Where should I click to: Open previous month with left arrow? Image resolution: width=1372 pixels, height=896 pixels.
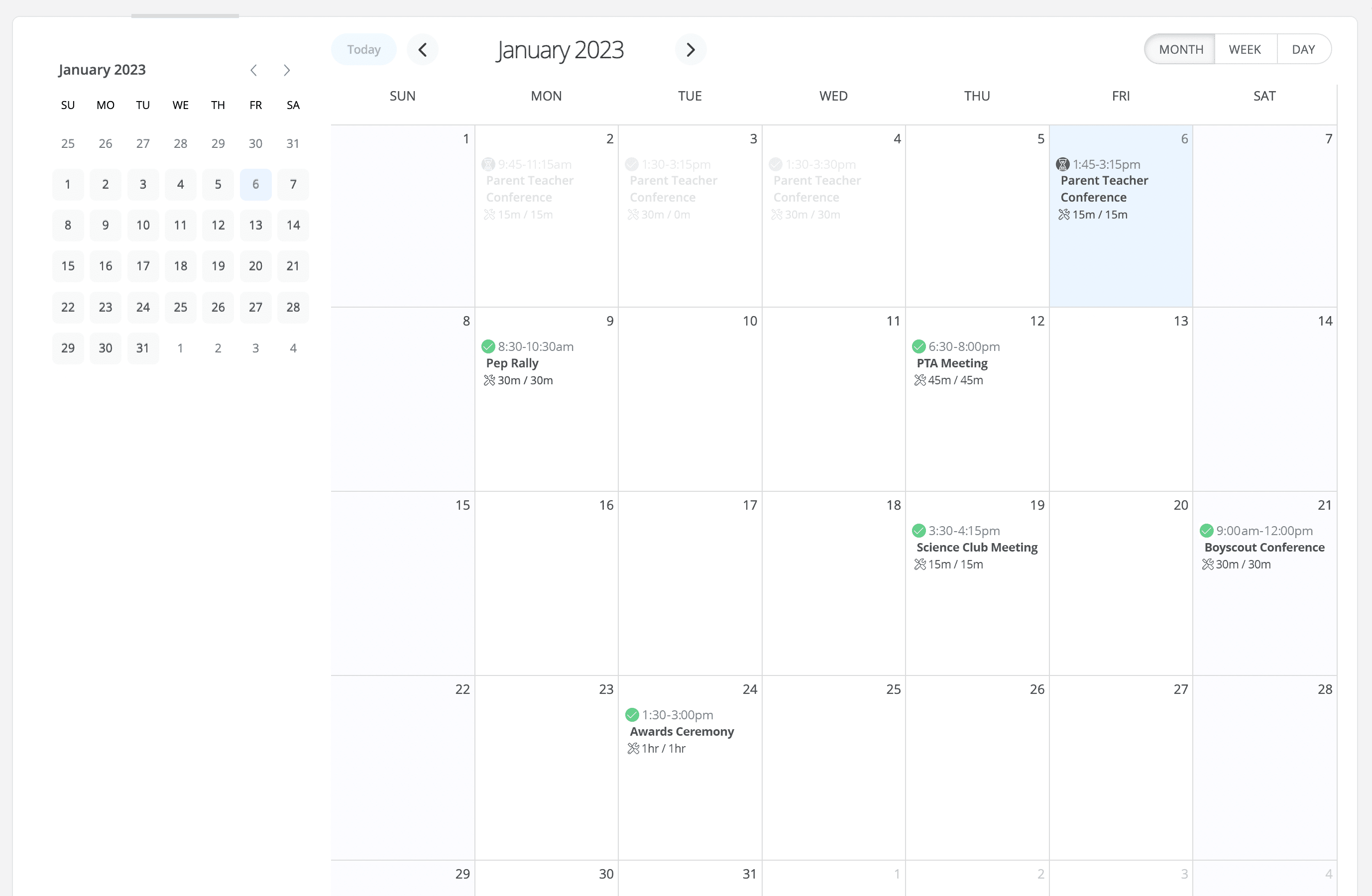coord(423,50)
